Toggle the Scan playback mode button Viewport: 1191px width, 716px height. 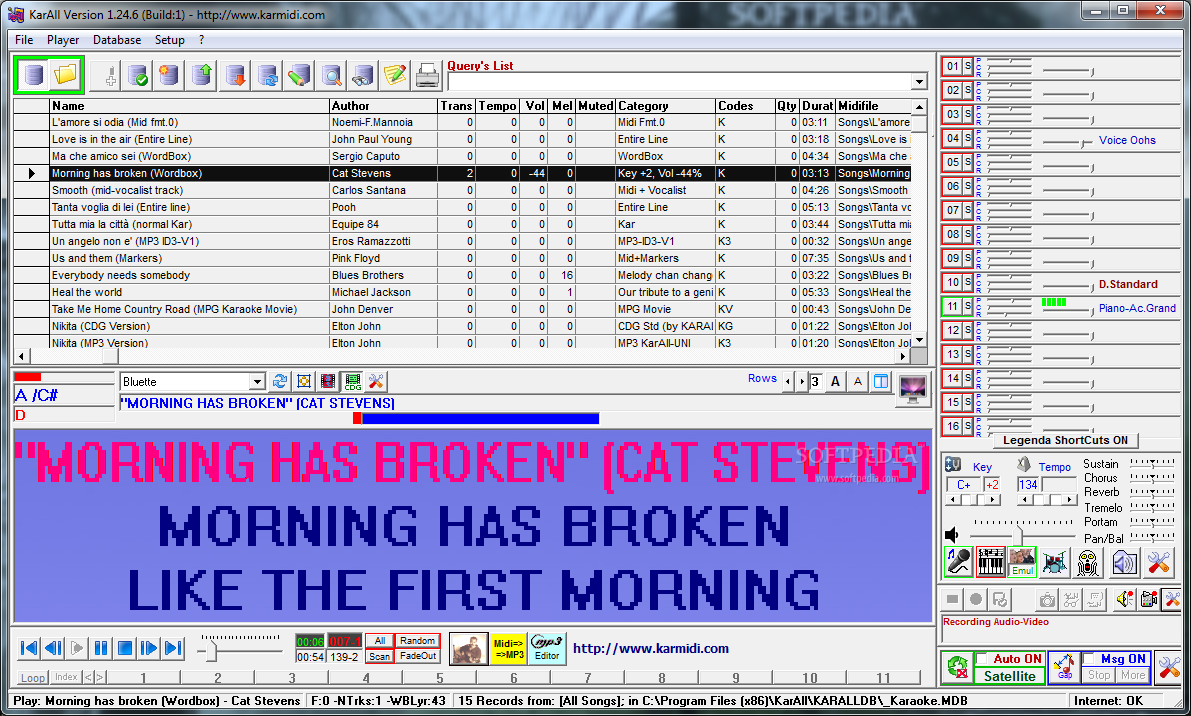click(380, 656)
